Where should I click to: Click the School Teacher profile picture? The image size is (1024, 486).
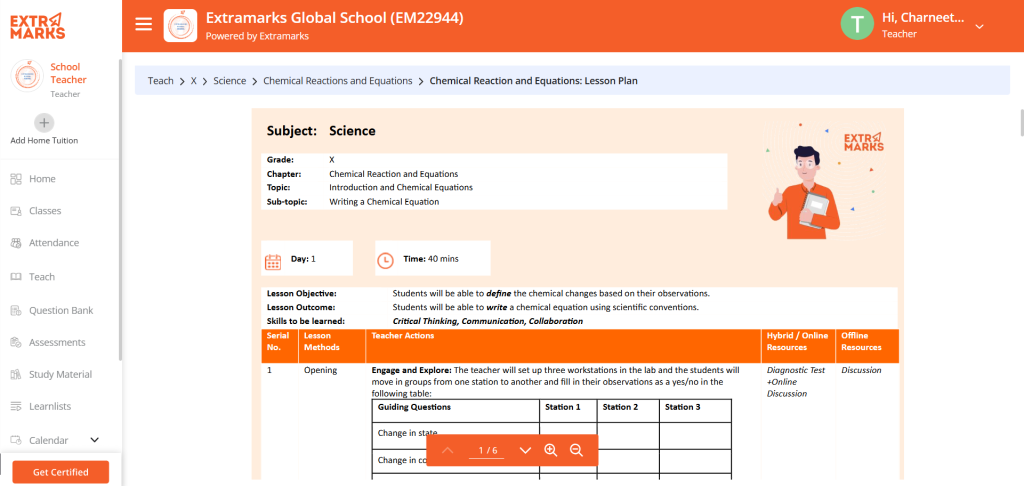click(27, 76)
